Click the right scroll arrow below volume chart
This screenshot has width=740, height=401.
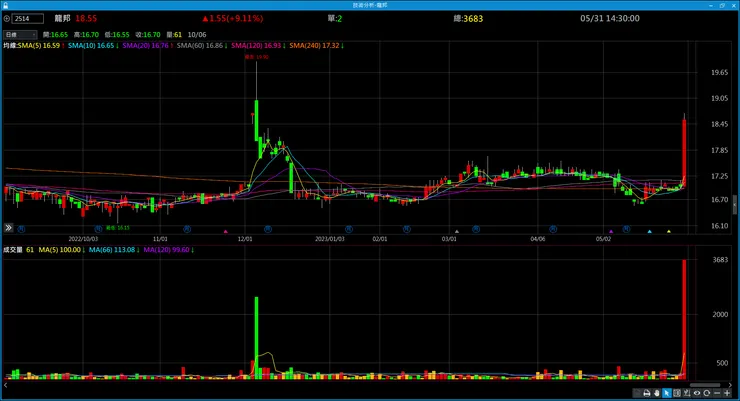click(730, 385)
